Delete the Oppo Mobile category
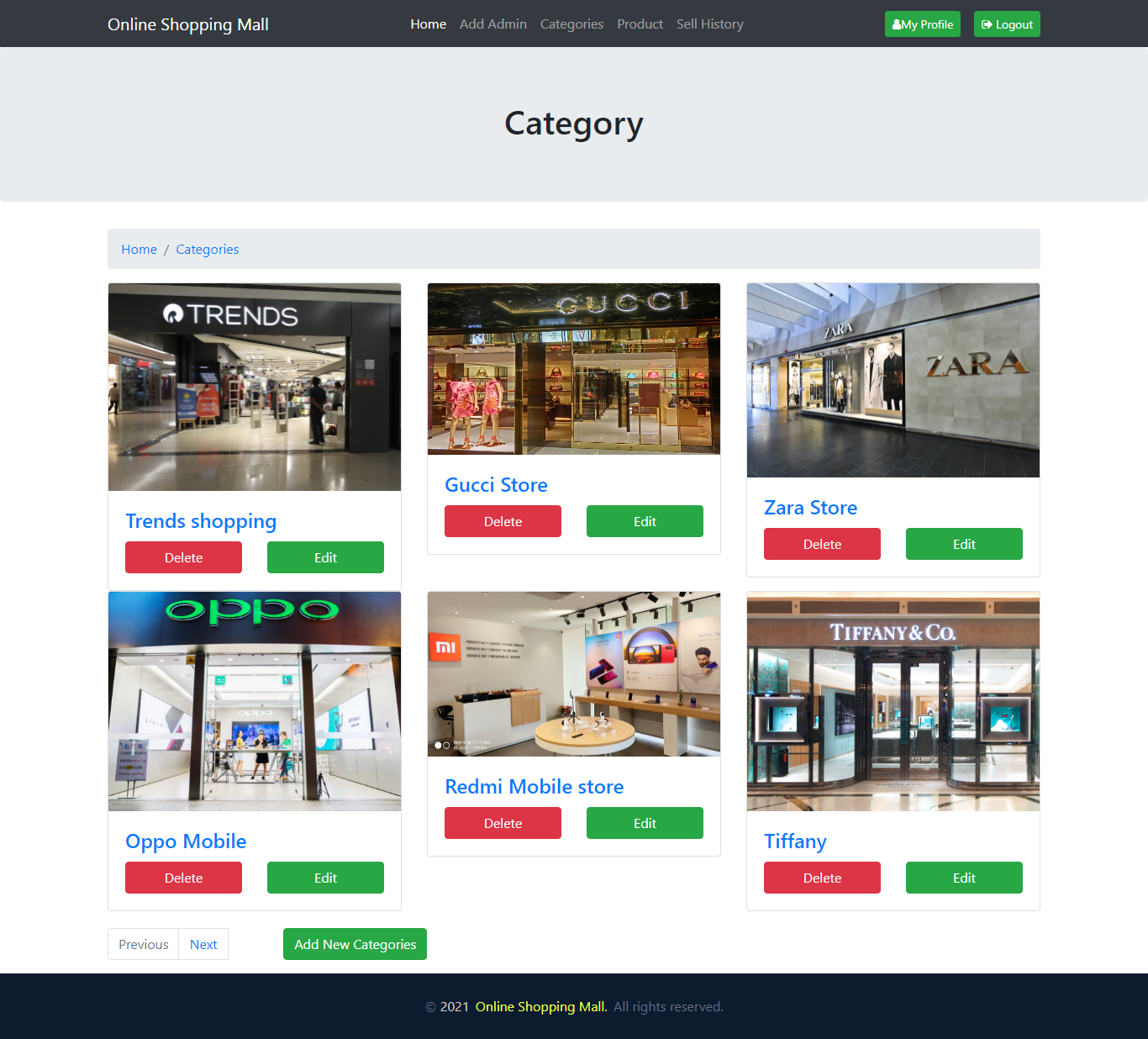The width and height of the screenshot is (1148, 1039). pos(183,878)
